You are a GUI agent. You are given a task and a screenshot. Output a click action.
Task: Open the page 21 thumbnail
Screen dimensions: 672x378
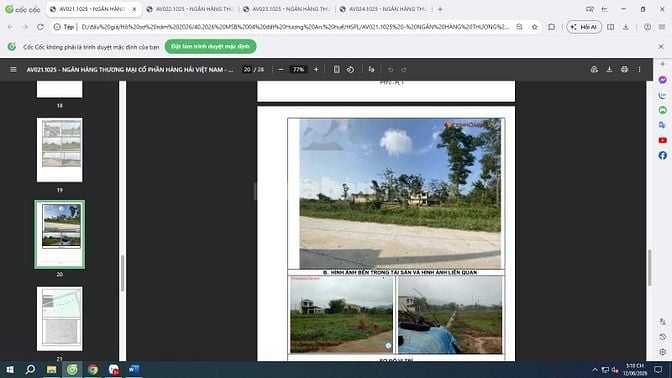[x=60, y=319]
